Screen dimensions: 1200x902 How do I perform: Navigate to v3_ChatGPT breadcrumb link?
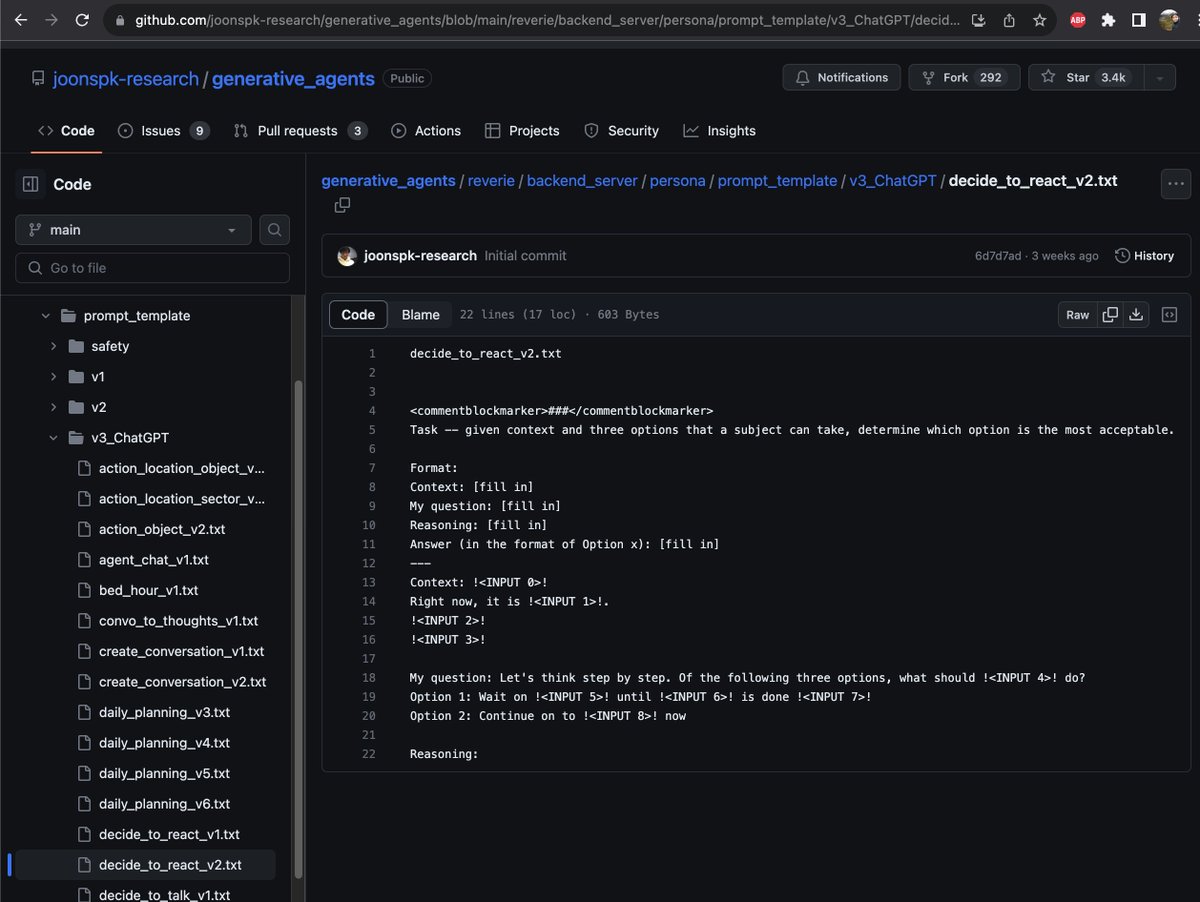point(893,181)
